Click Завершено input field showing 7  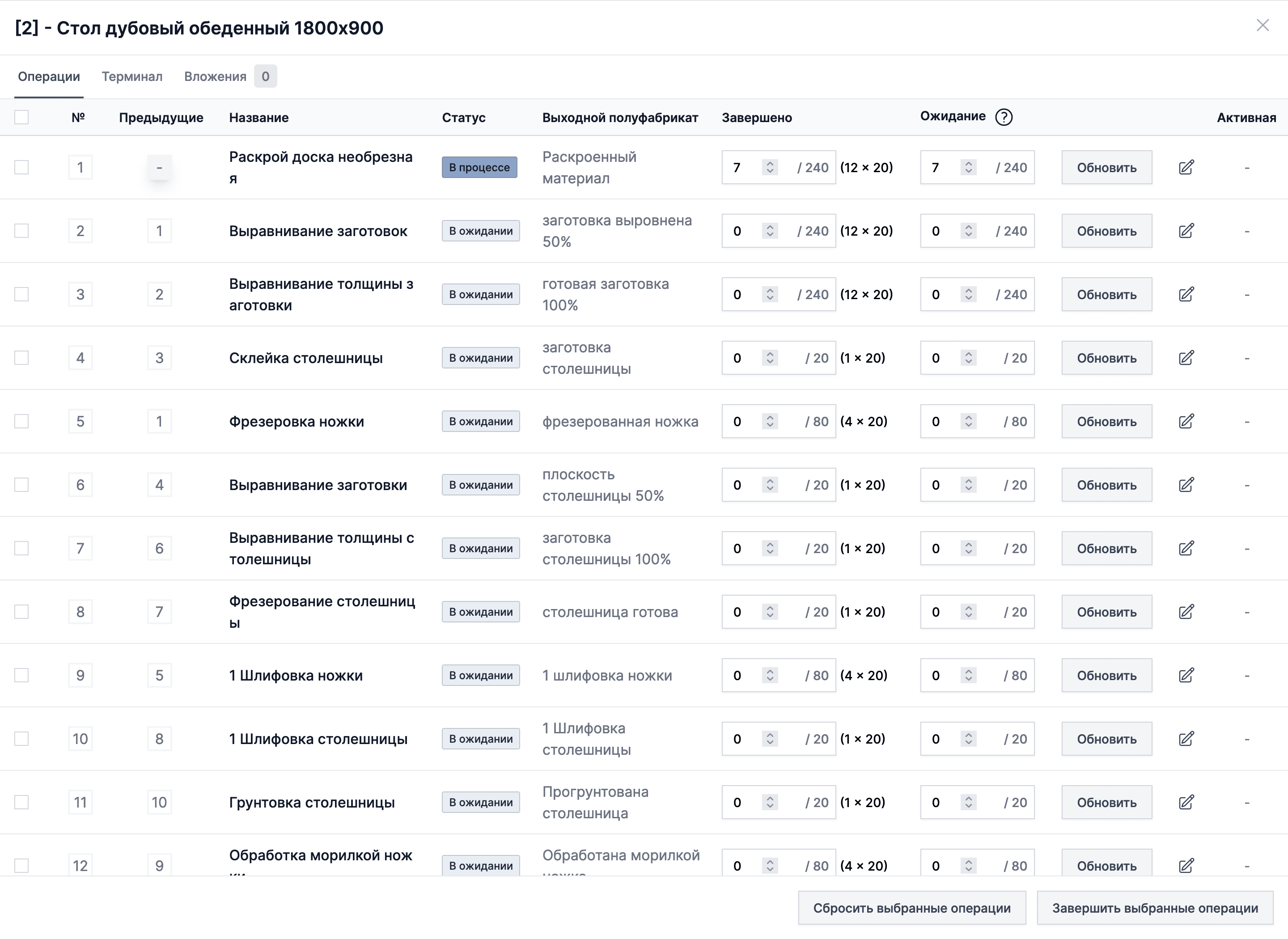coord(739,167)
